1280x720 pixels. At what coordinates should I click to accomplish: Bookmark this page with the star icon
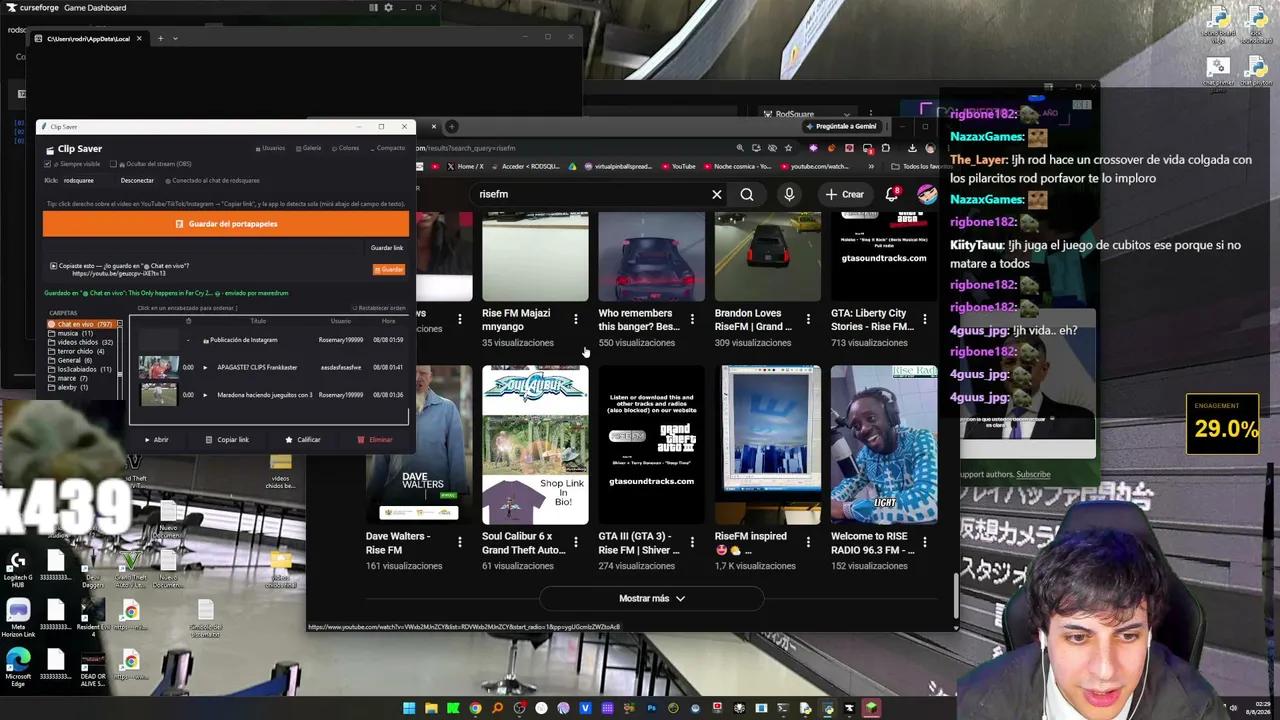click(x=788, y=149)
